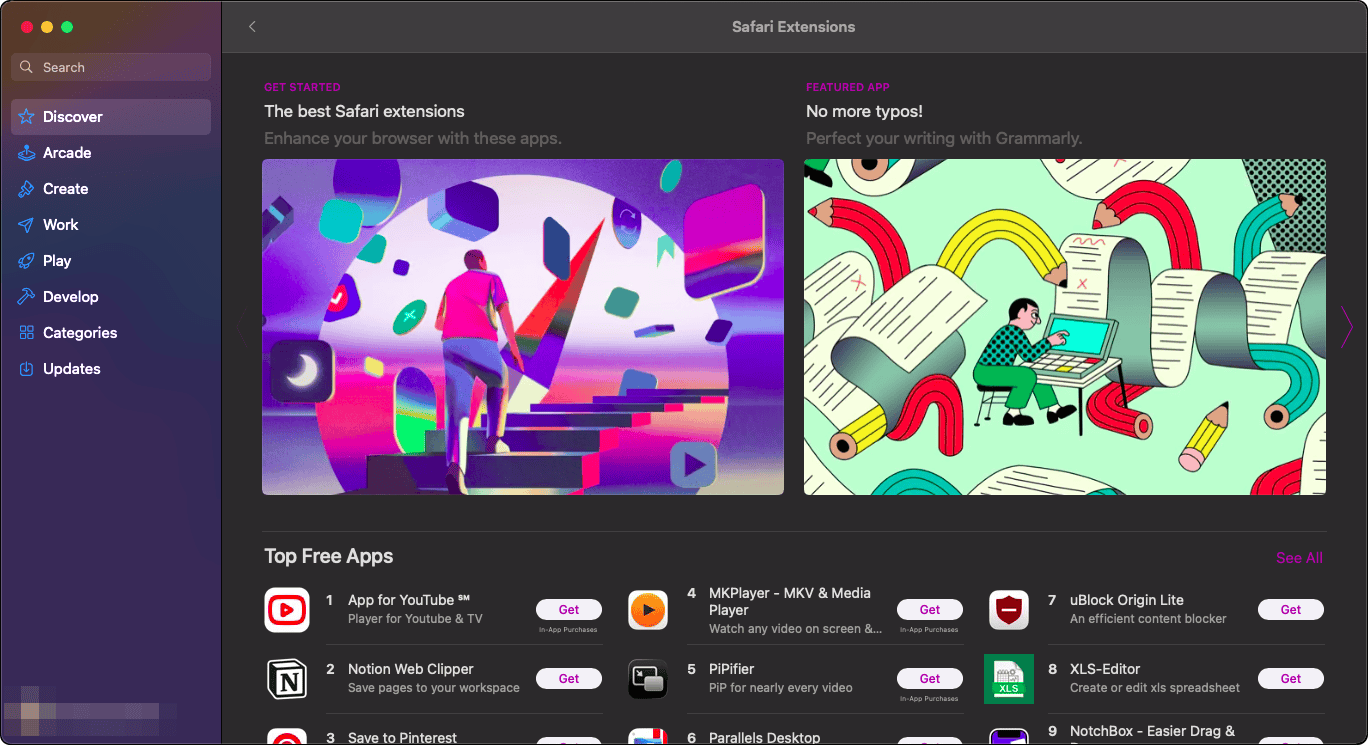Advance the featured carousel with right arrow

(x=1347, y=327)
